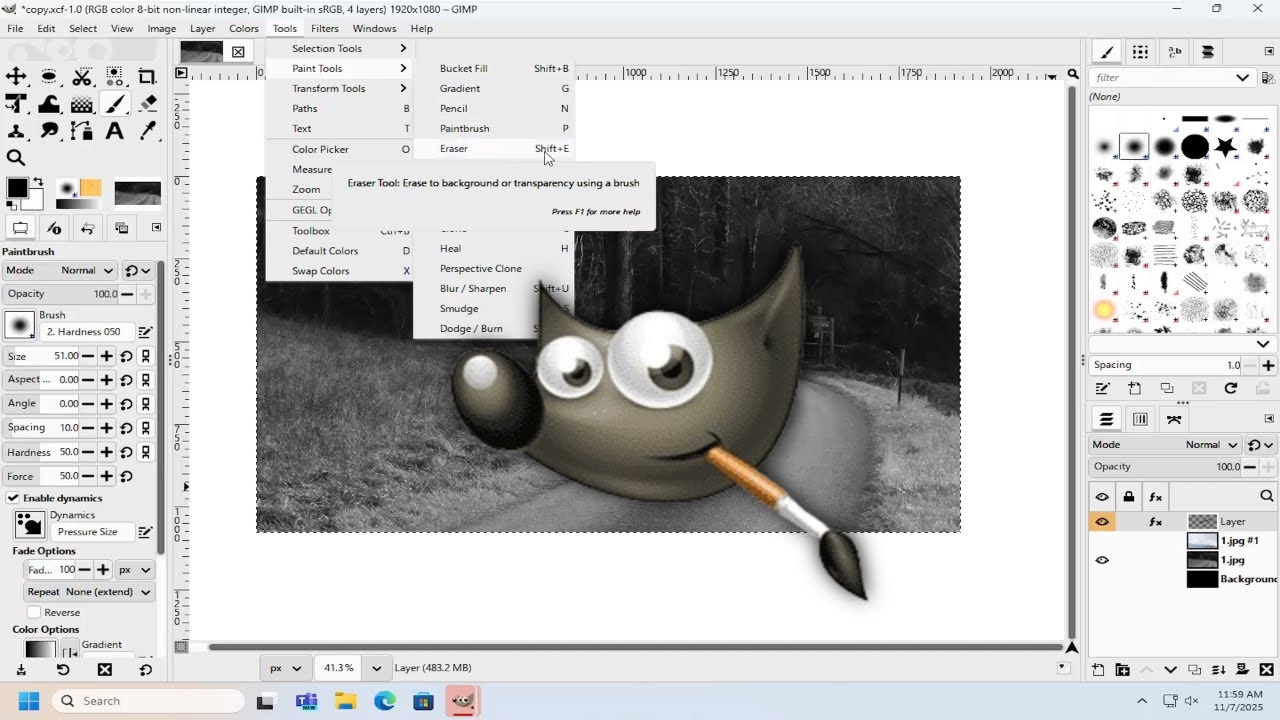1280x720 pixels.
Task: Choose Default Colors menu item
Action: tap(340, 251)
